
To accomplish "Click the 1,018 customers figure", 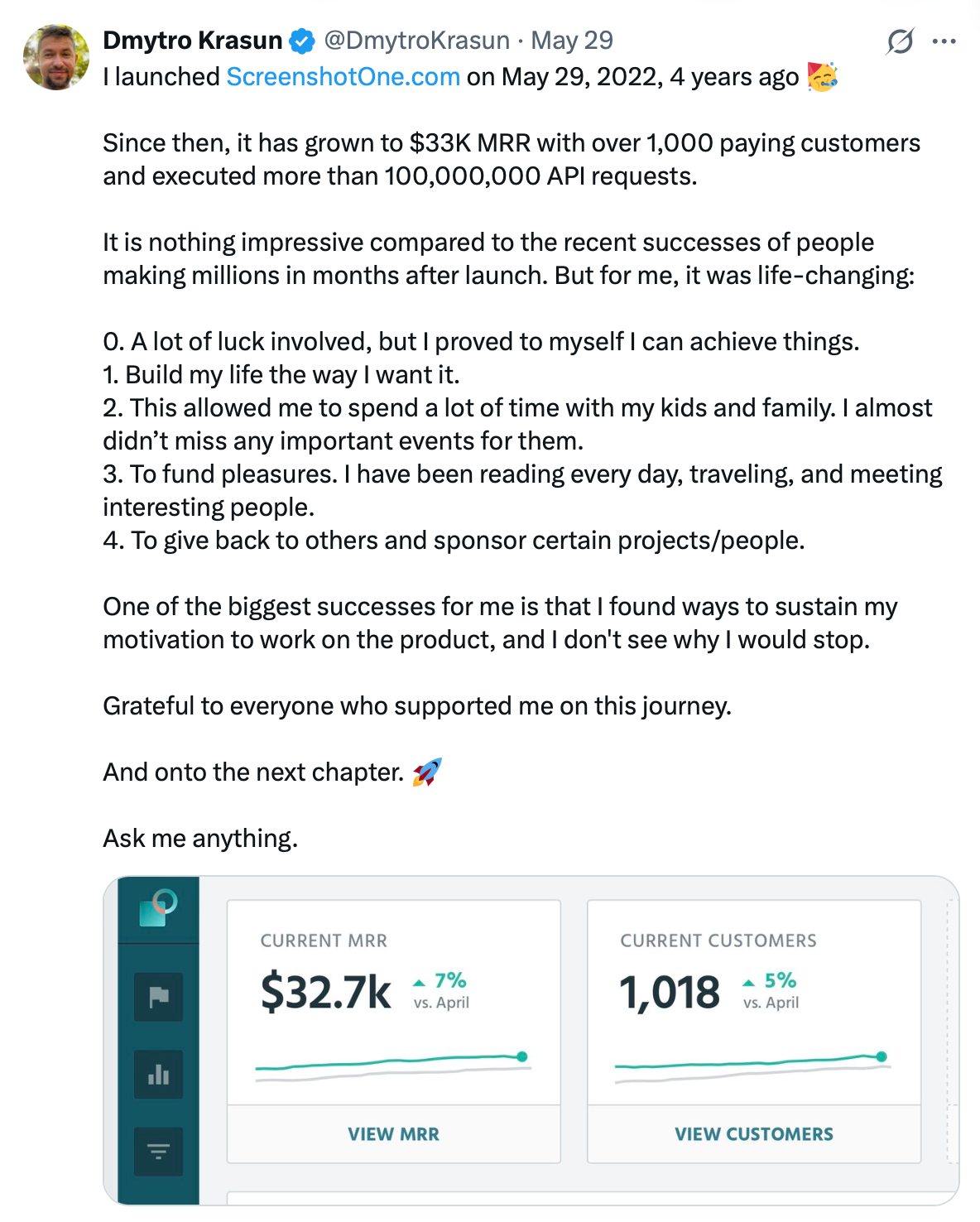I will (x=670, y=992).
